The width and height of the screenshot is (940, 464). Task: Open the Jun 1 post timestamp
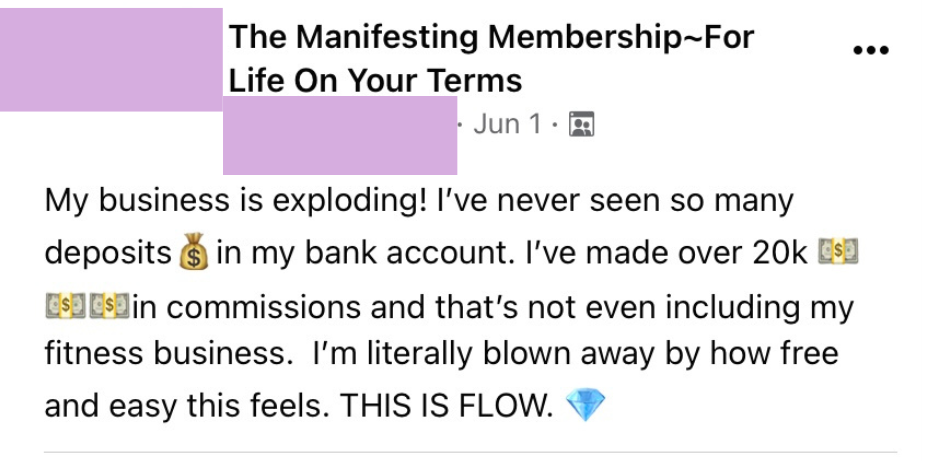tap(506, 124)
